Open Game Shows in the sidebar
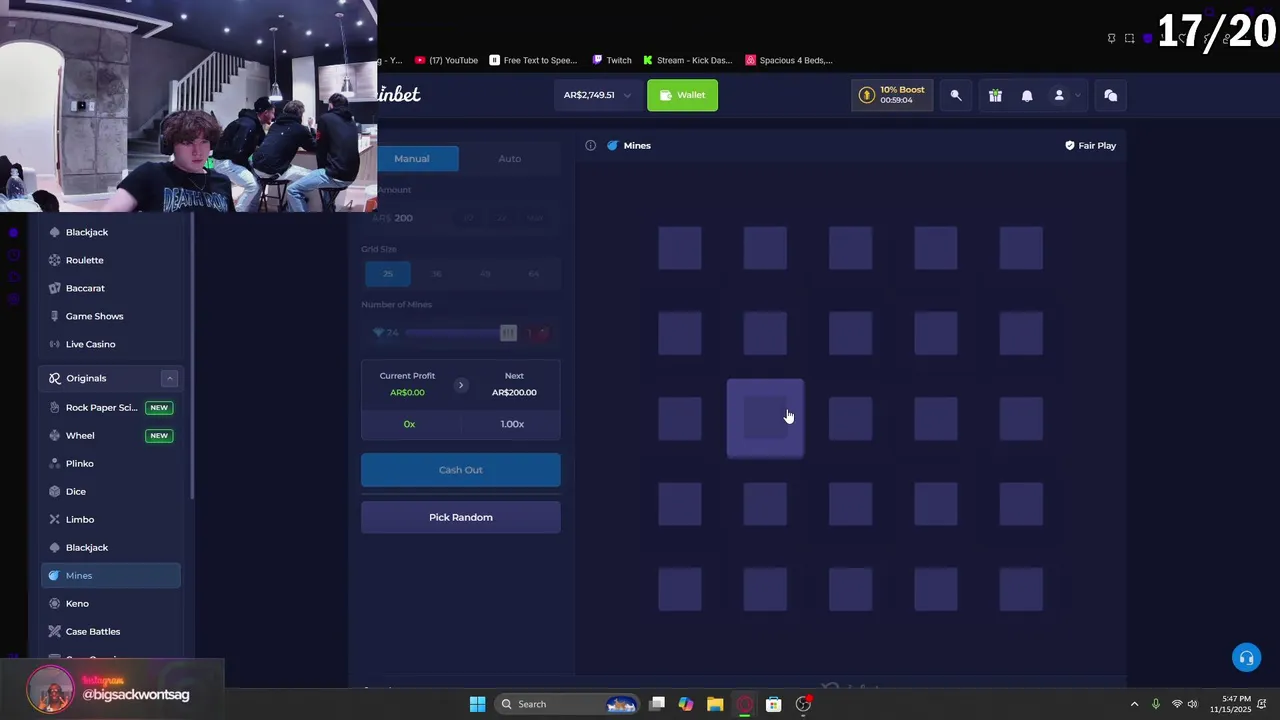Image resolution: width=1280 pixels, height=720 pixels. coord(110,316)
